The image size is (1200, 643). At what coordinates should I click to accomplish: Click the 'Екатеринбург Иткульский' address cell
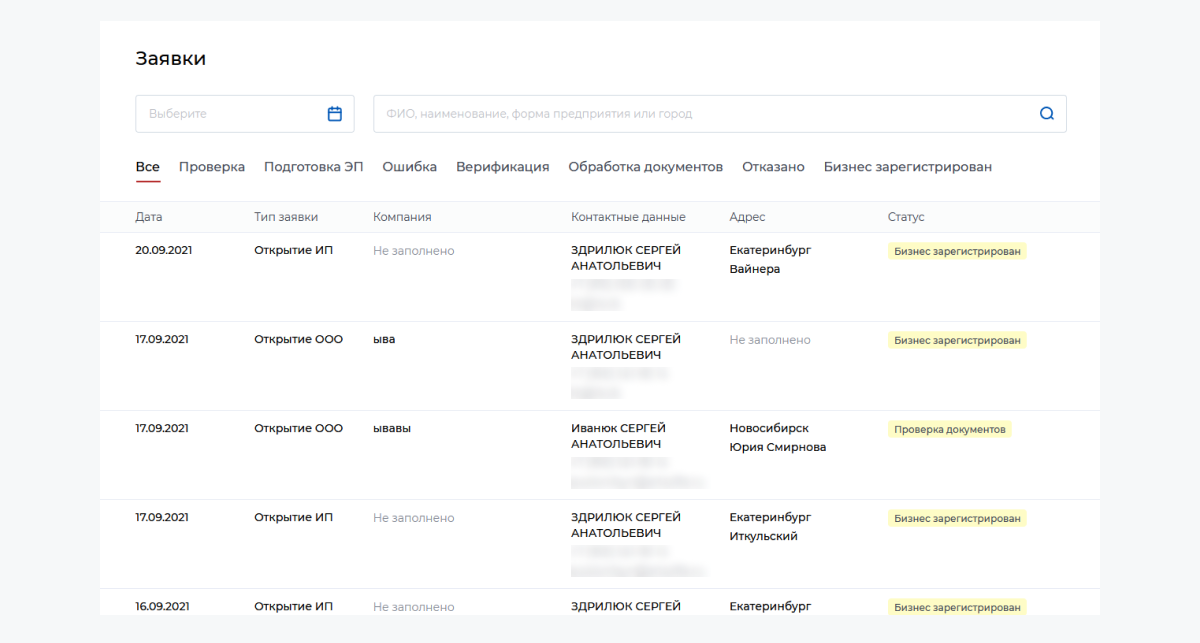point(770,526)
